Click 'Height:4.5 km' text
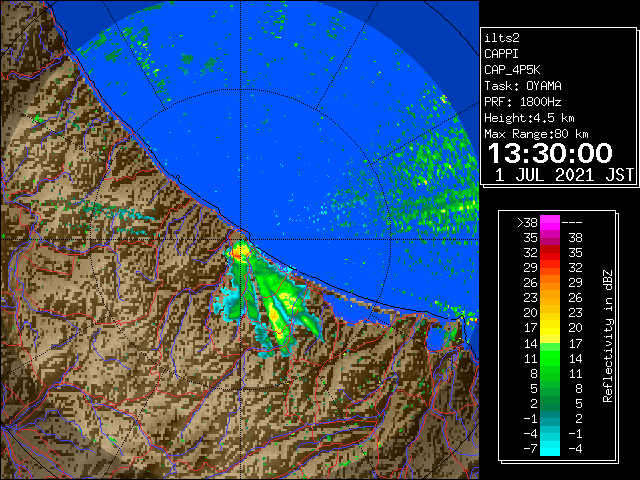 click(x=529, y=118)
